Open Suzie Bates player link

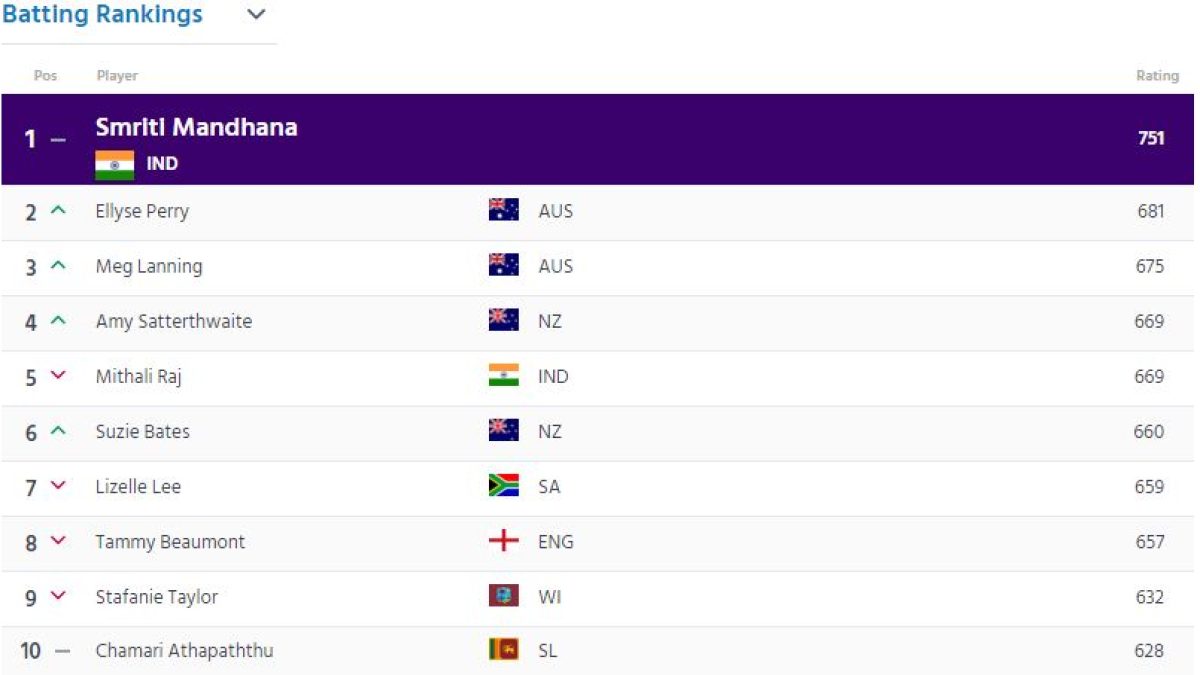pos(142,431)
